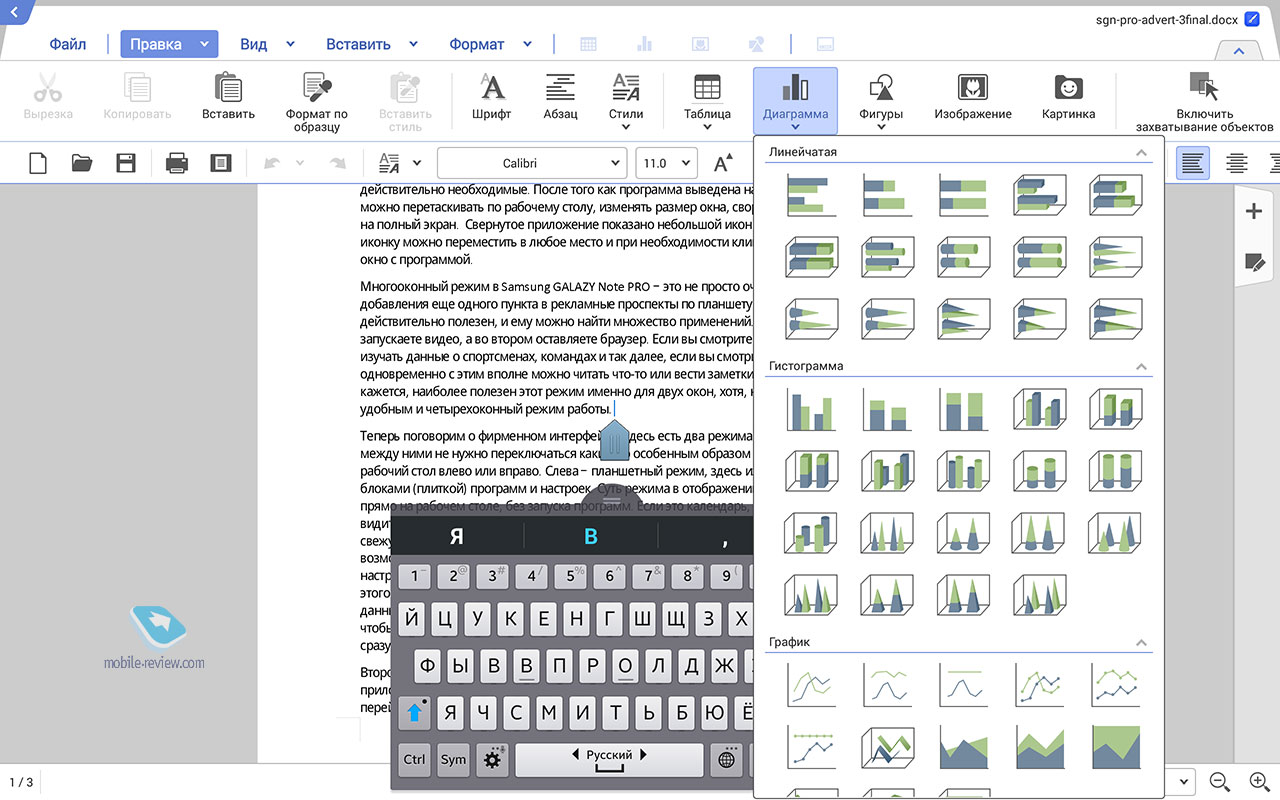Select the first Линейчатая clustered bar chart
Screen dimensions: 1280x800
tap(811, 195)
